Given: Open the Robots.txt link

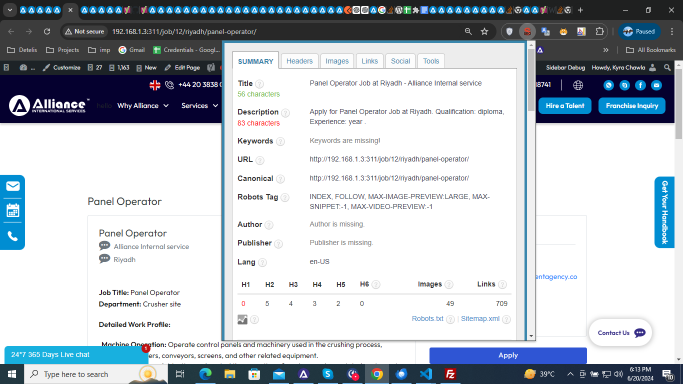Looking at the screenshot, I should click(427, 319).
